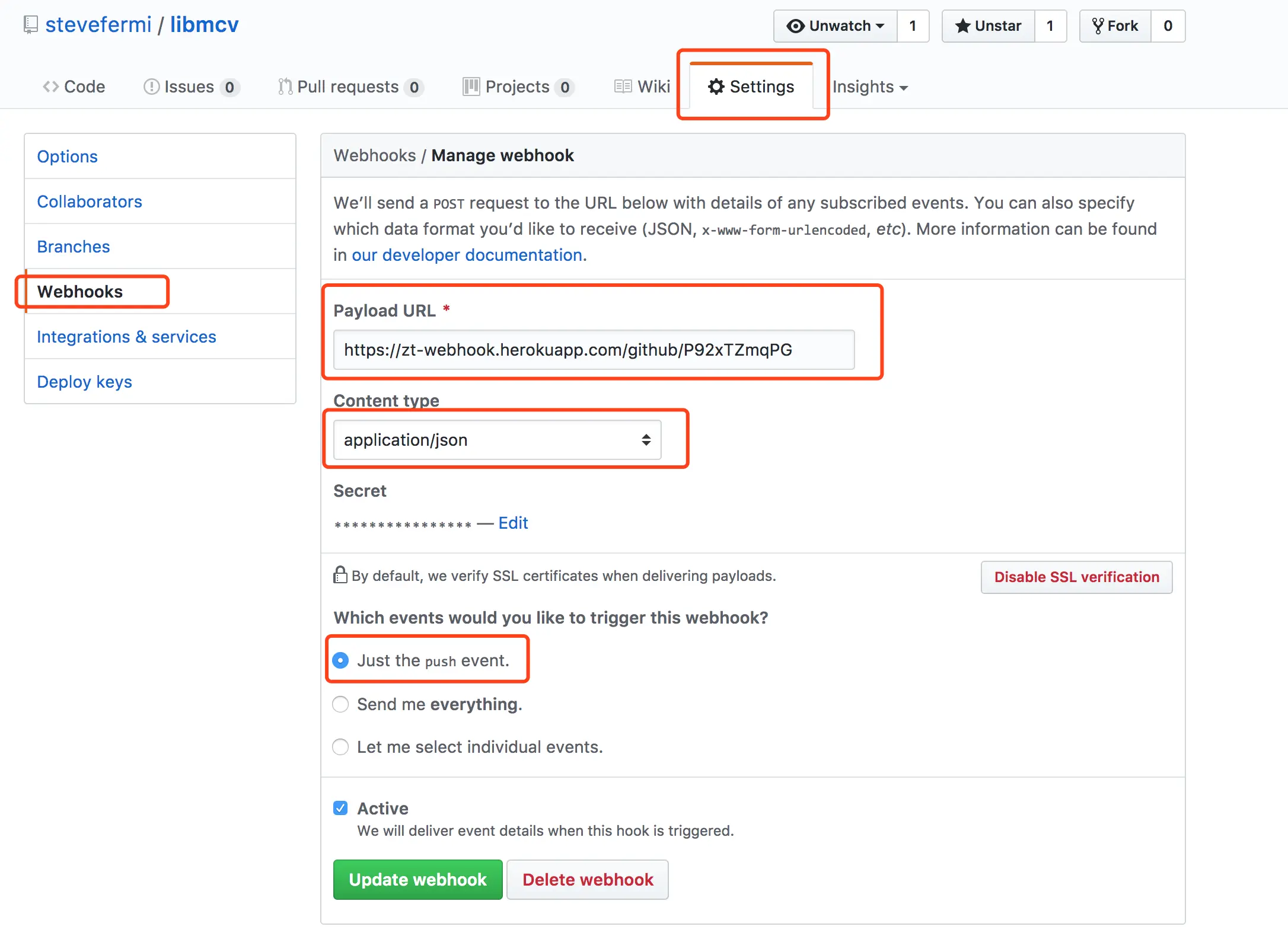This screenshot has width=1288, height=933.
Task: Click Disable SSL verification button
Action: pos(1076,577)
